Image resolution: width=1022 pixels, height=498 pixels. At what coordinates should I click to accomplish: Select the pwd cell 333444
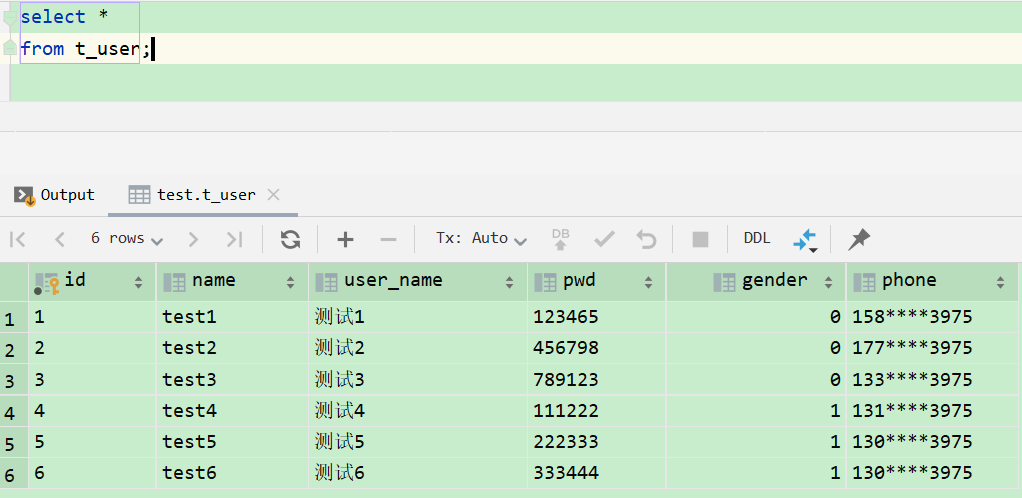tap(596, 473)
